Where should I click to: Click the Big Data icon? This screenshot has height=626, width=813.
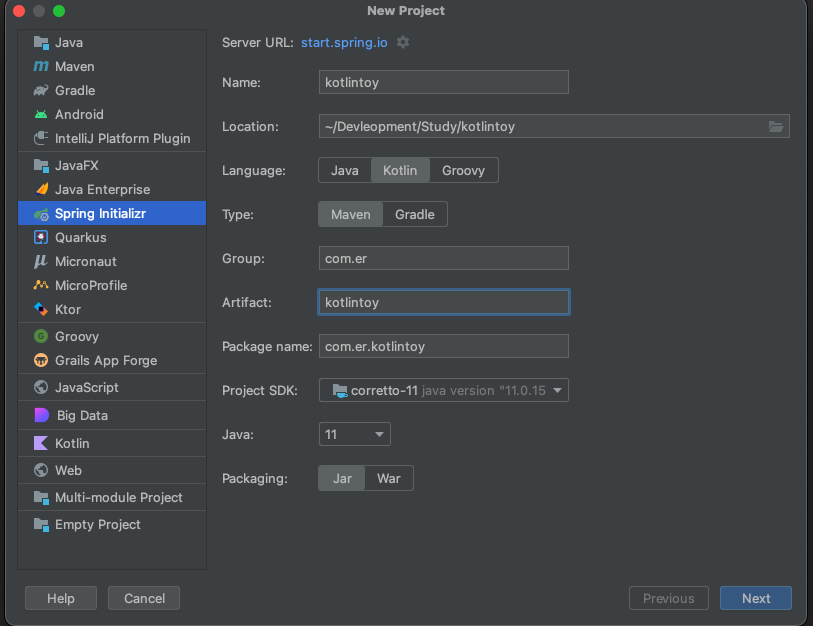[41, 415]
